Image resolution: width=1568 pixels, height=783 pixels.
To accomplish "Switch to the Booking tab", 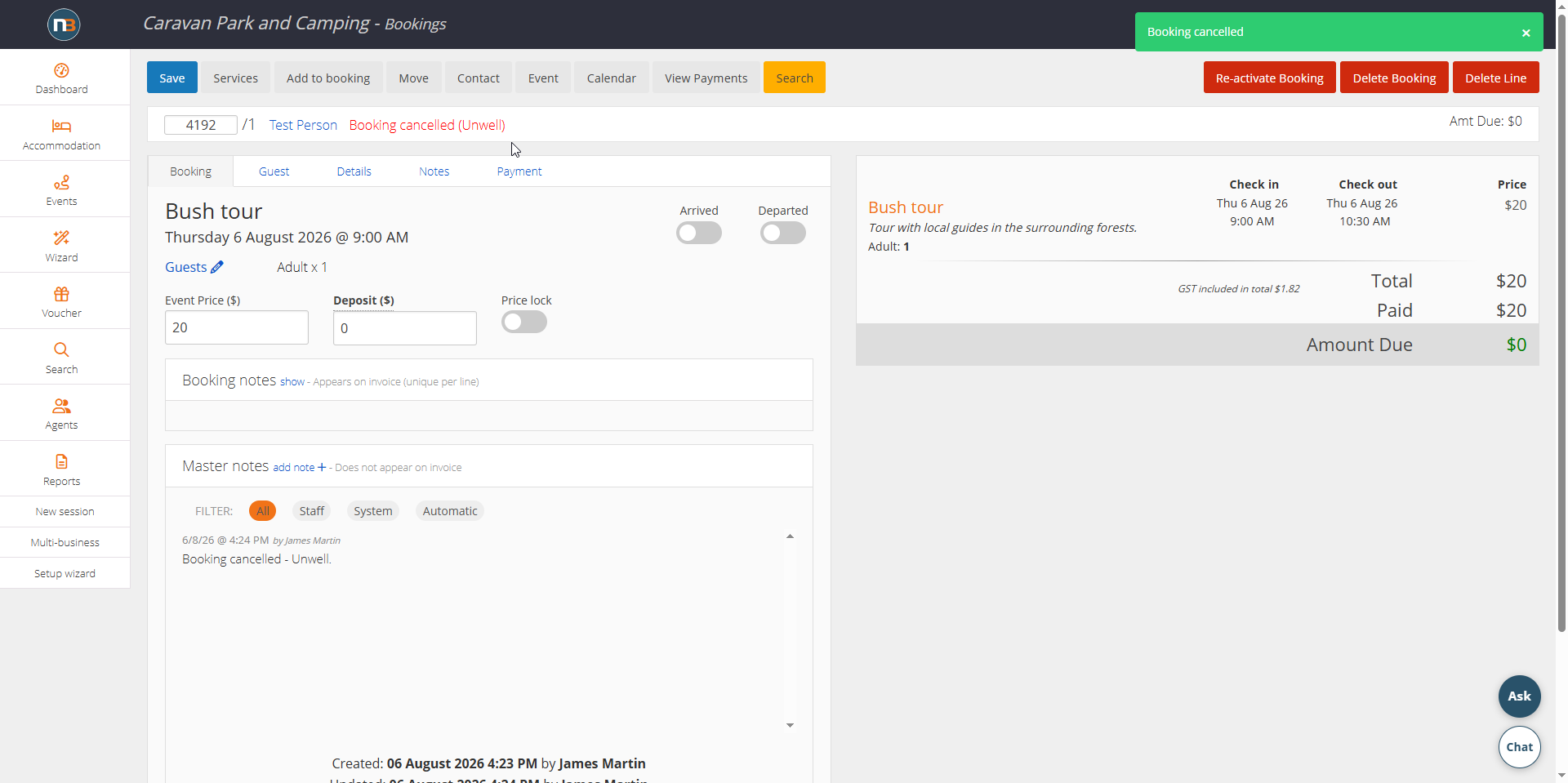I will coord(190,171).
